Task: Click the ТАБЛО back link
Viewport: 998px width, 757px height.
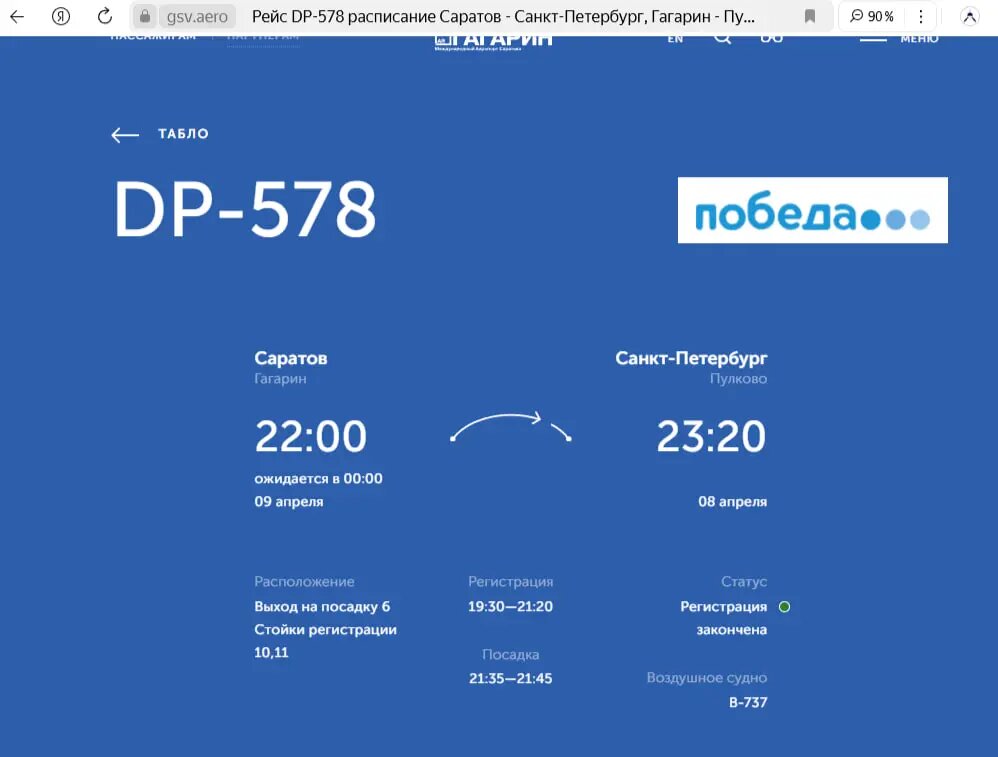Action: click(x=183, y=134)
